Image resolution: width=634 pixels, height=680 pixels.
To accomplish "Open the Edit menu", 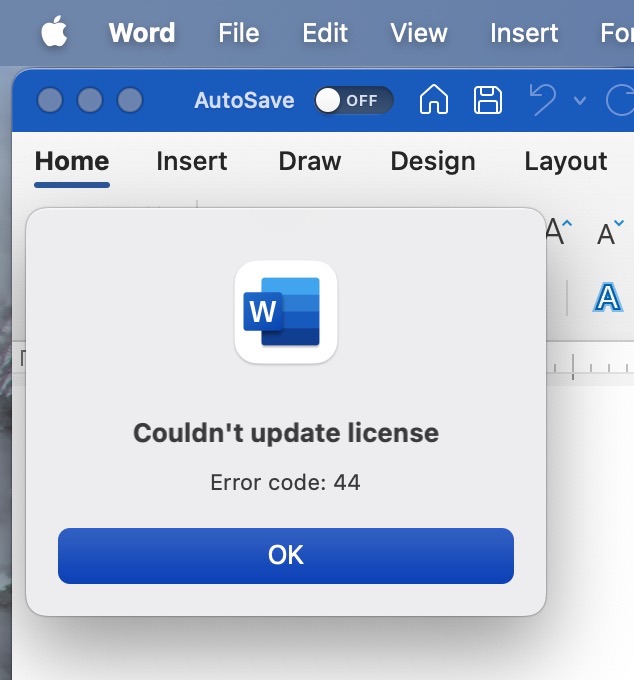I will tap(325, 33).
